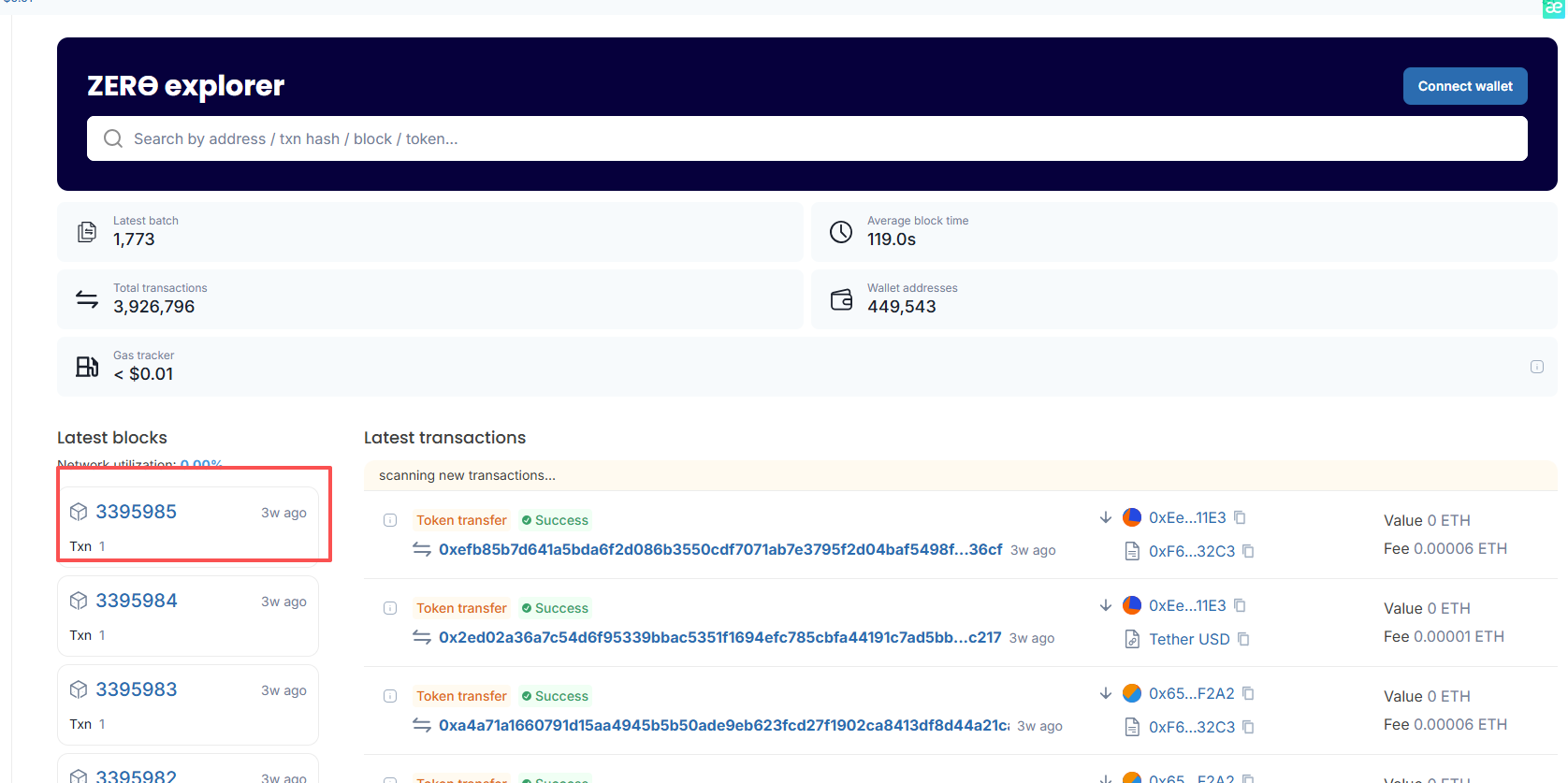Click contract document icon of first 0xF6...32C3

coord(1132,551)
